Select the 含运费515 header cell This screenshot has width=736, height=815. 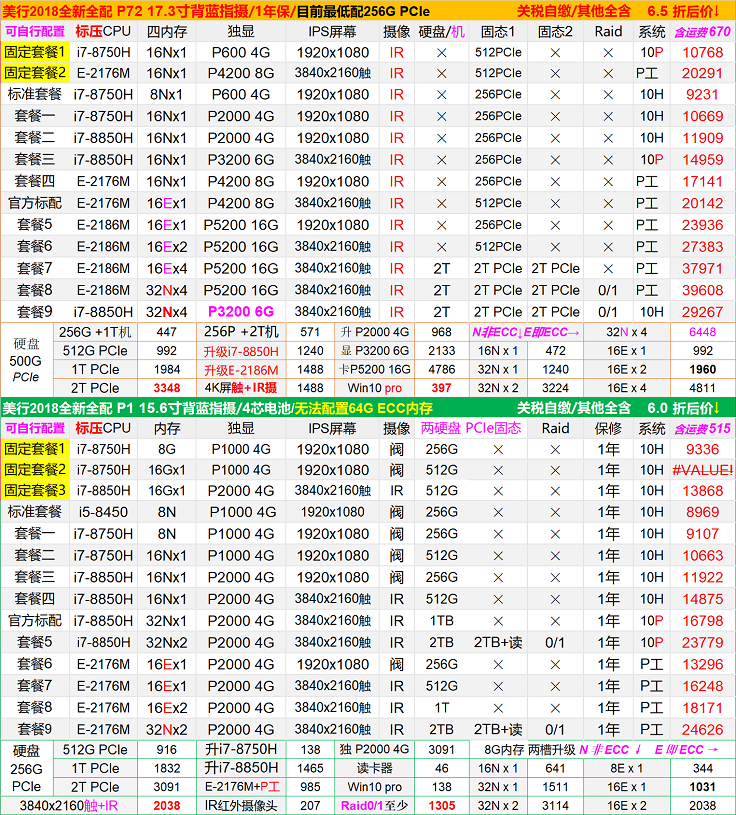703,428
